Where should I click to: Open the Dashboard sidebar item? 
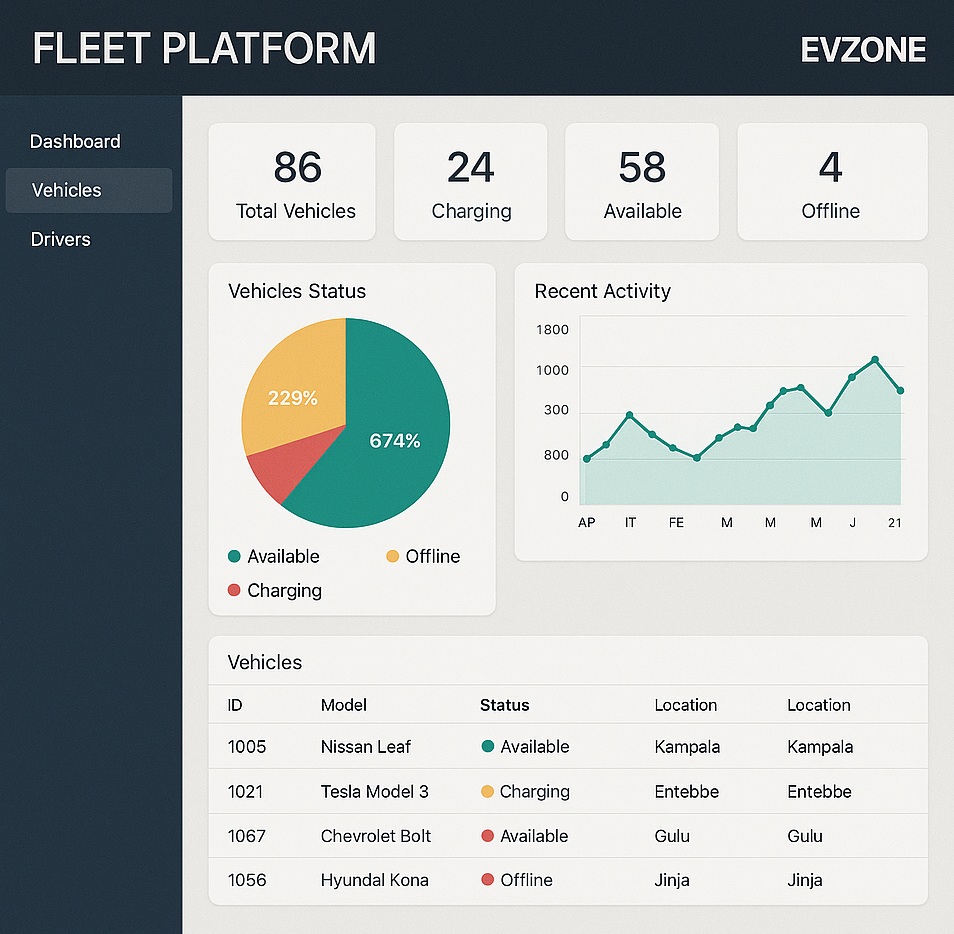pyautogui.click(x=75, y=142)
